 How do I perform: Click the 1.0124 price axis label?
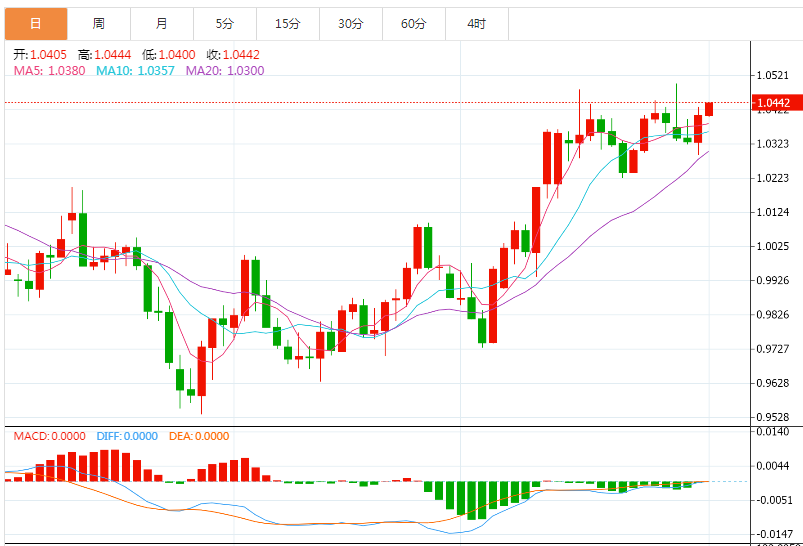[x=773, y=212]
